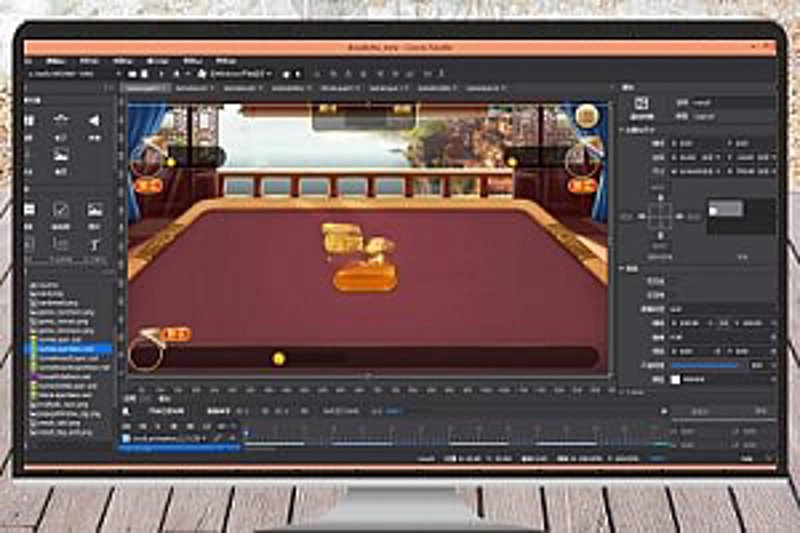Click the frame marker at the timeline start
Screen dimensions: 800x533
245,434
